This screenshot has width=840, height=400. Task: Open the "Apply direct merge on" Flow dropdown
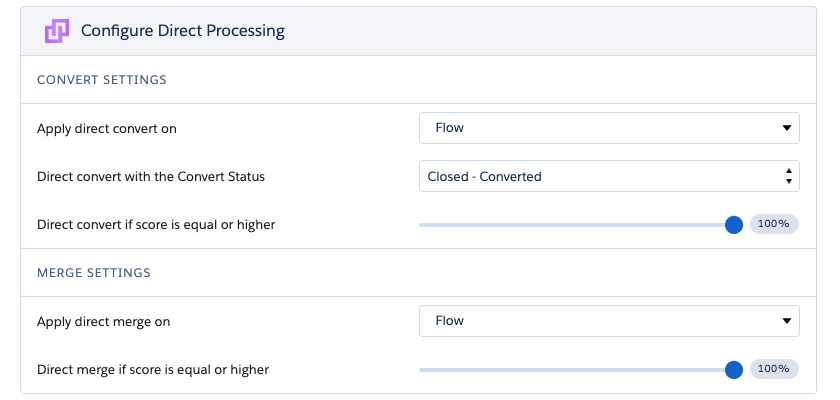(609, 321)
